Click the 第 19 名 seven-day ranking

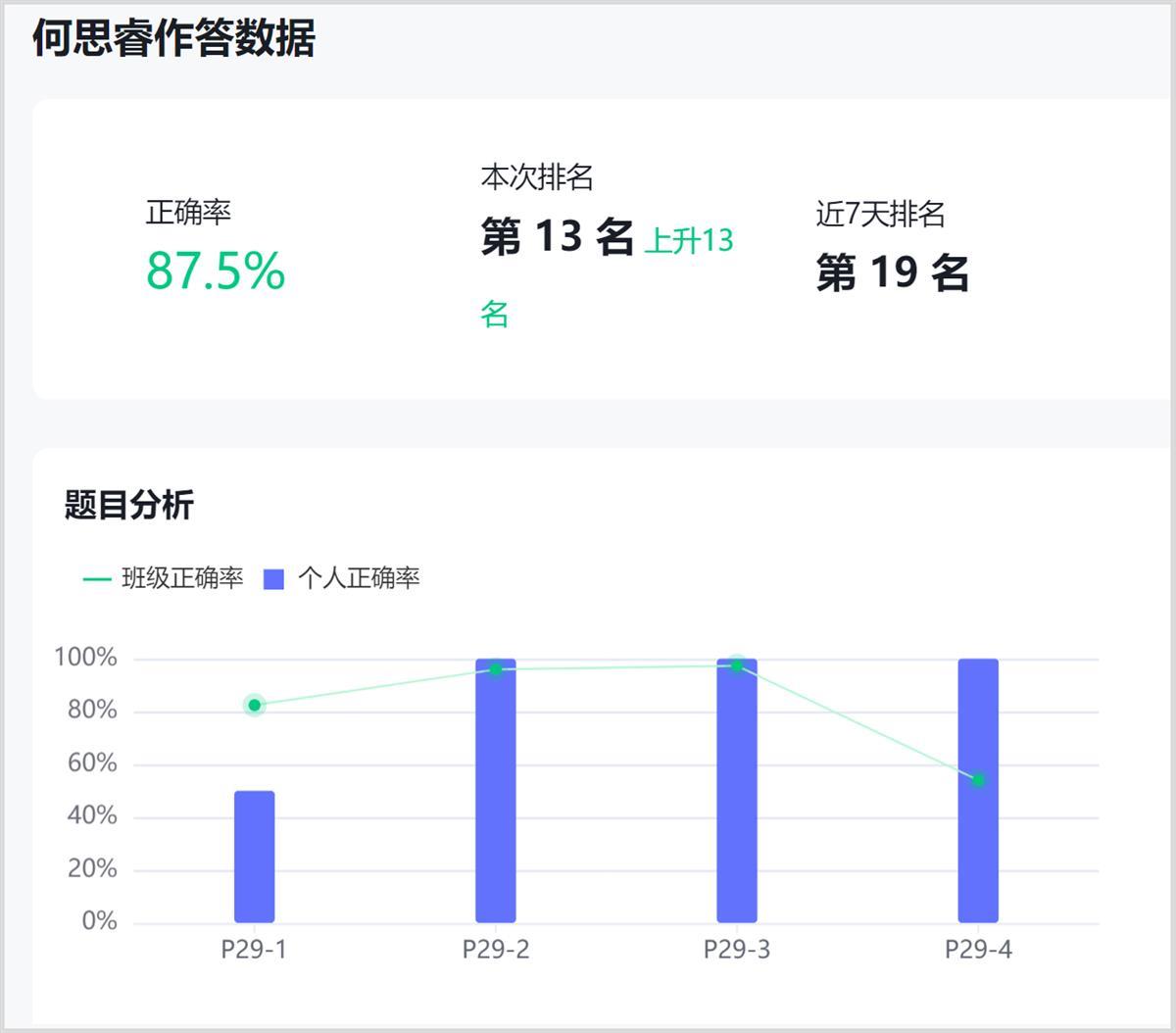click(893, 271)
